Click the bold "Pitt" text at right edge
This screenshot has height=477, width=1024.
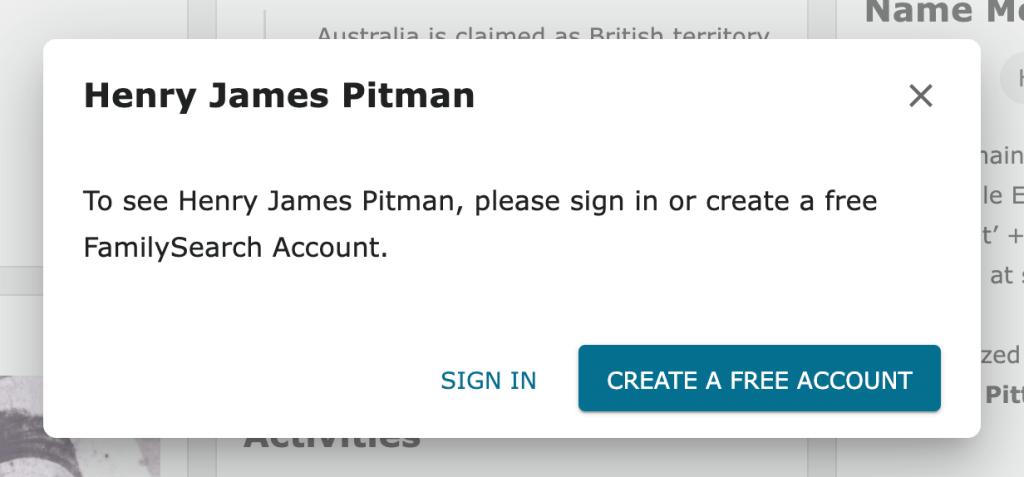coord(1003,394)
